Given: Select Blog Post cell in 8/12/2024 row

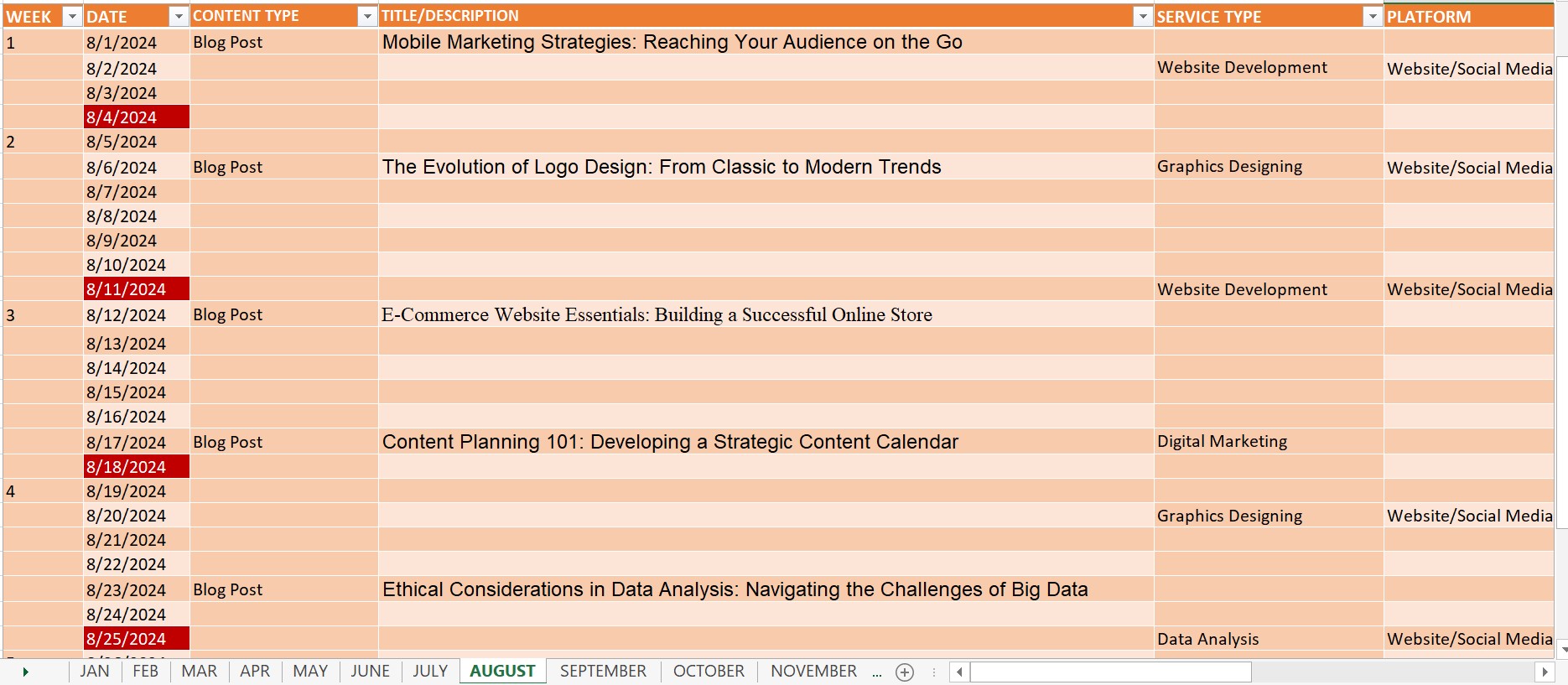Looking at the screenshot, I should pyautogui.click(x=283, y=315).
